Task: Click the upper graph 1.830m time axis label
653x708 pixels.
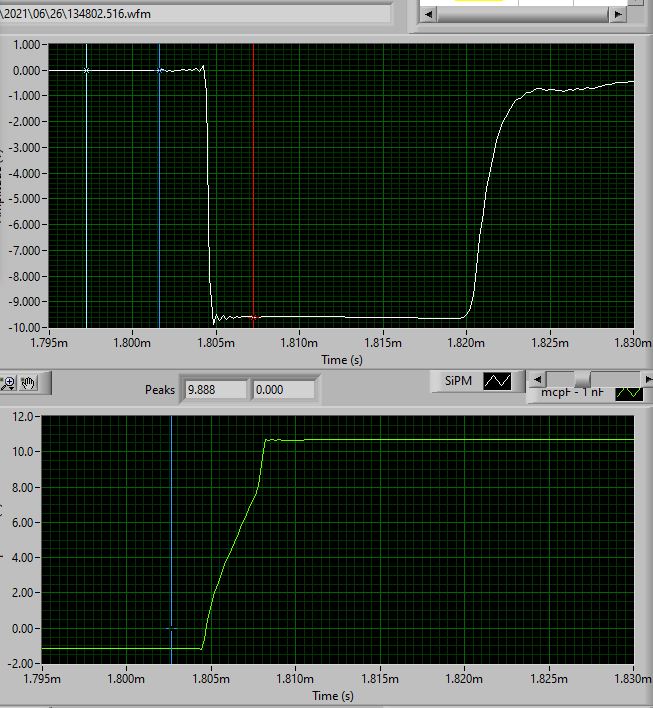Action: pyautogui.click(x=633, y=343)
